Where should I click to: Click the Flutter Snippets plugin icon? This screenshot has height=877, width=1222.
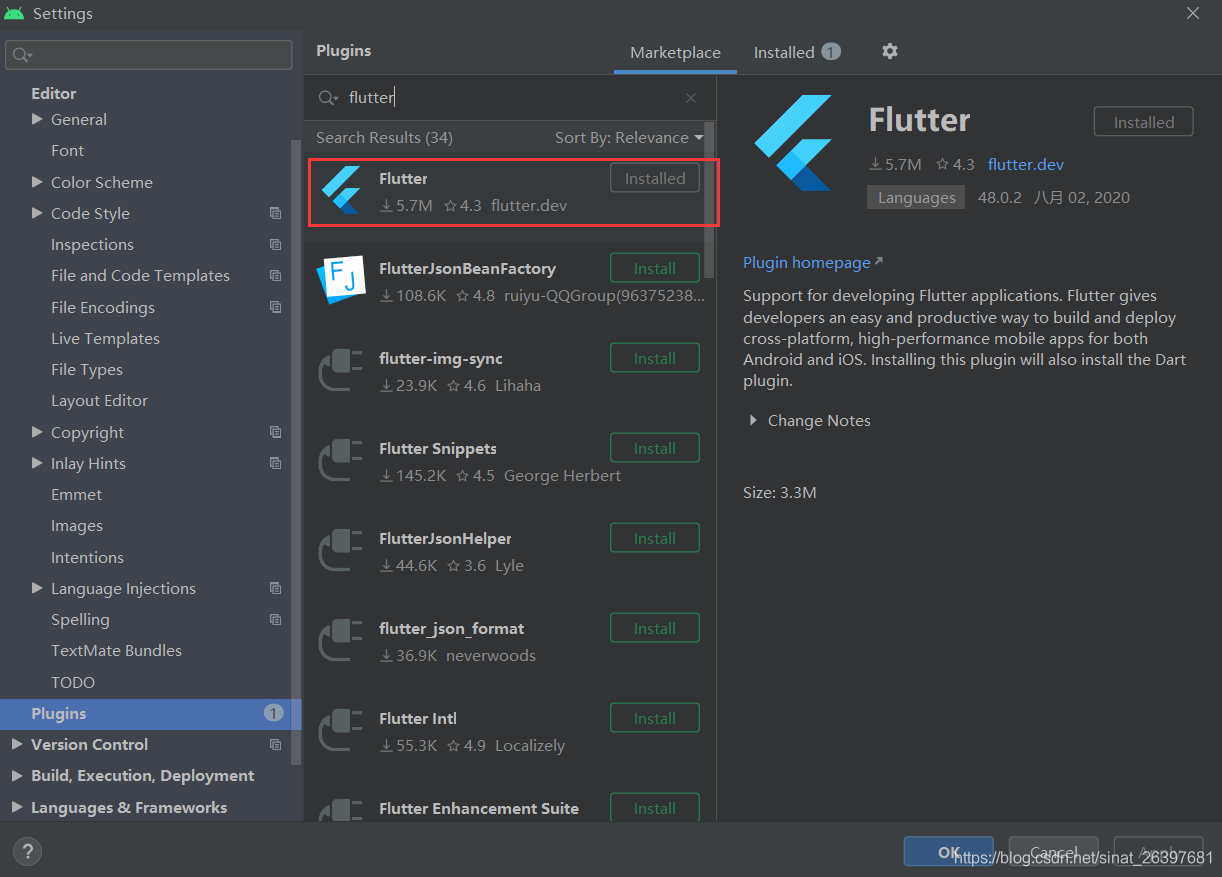(340, 461)
